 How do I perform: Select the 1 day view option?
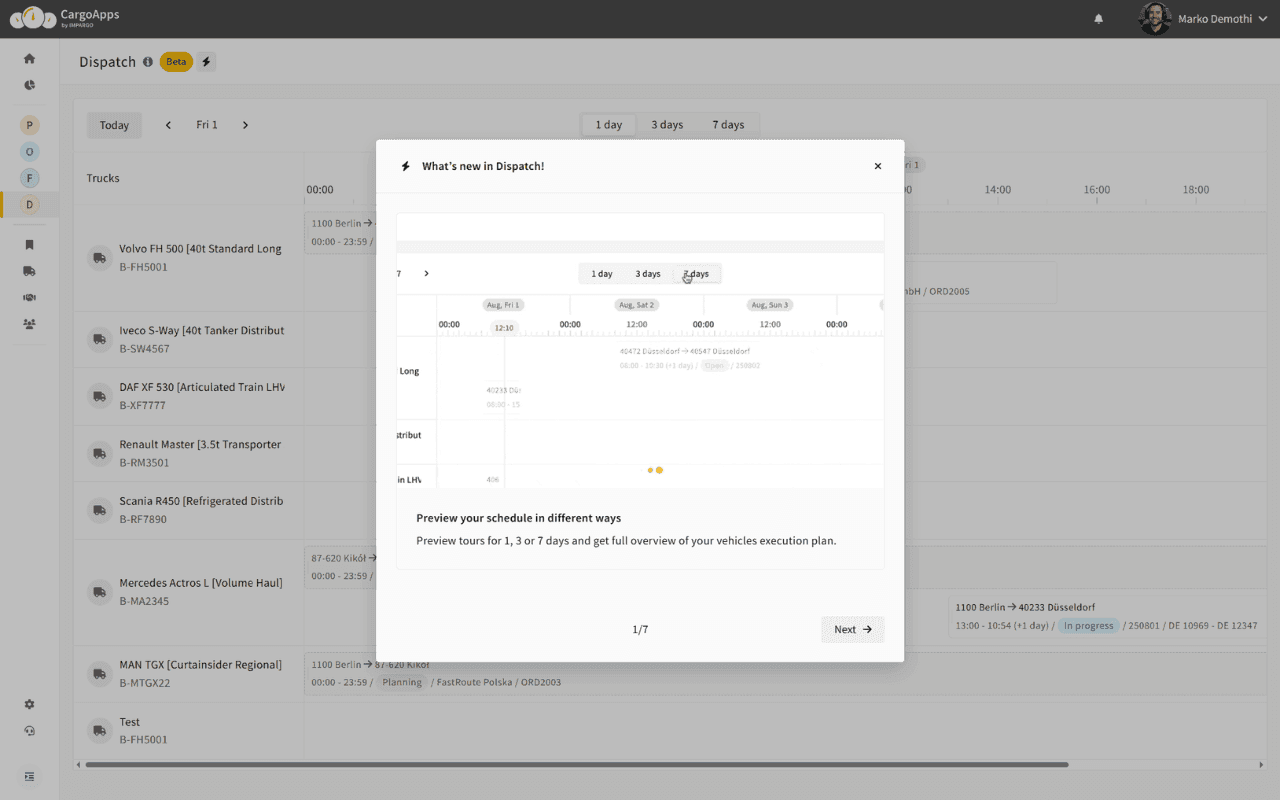(x=608, y=124)
